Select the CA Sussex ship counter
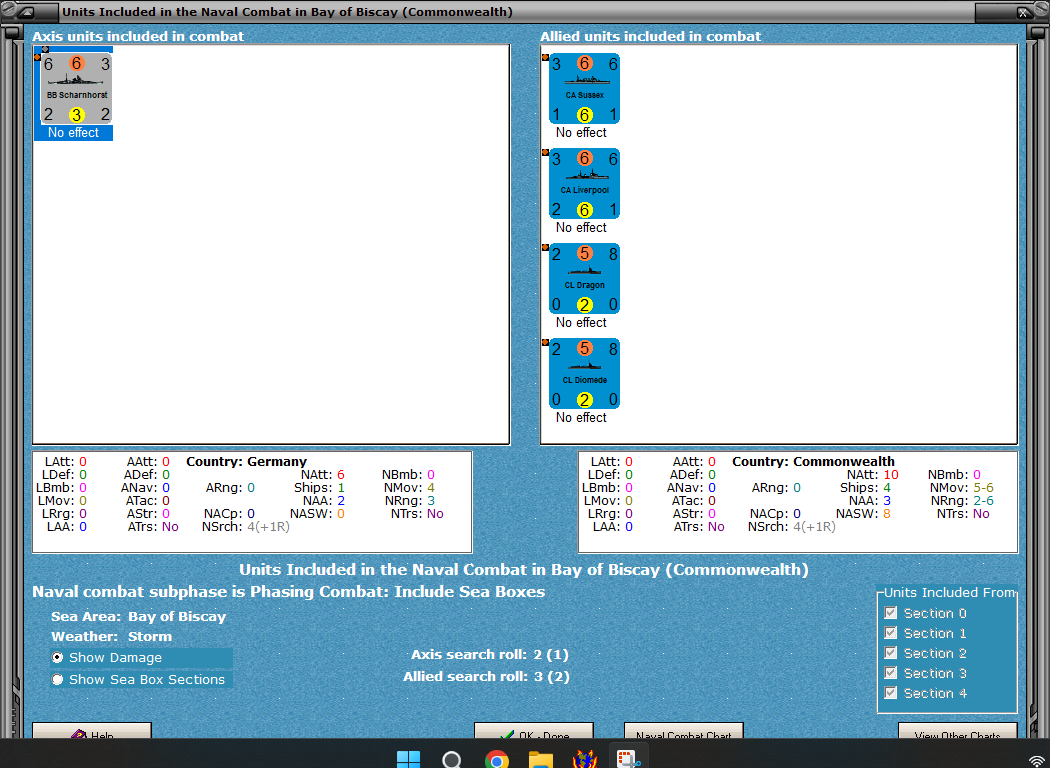This screenshot has width=1050, height=768. pyautogui.click(x=584, y=88)
